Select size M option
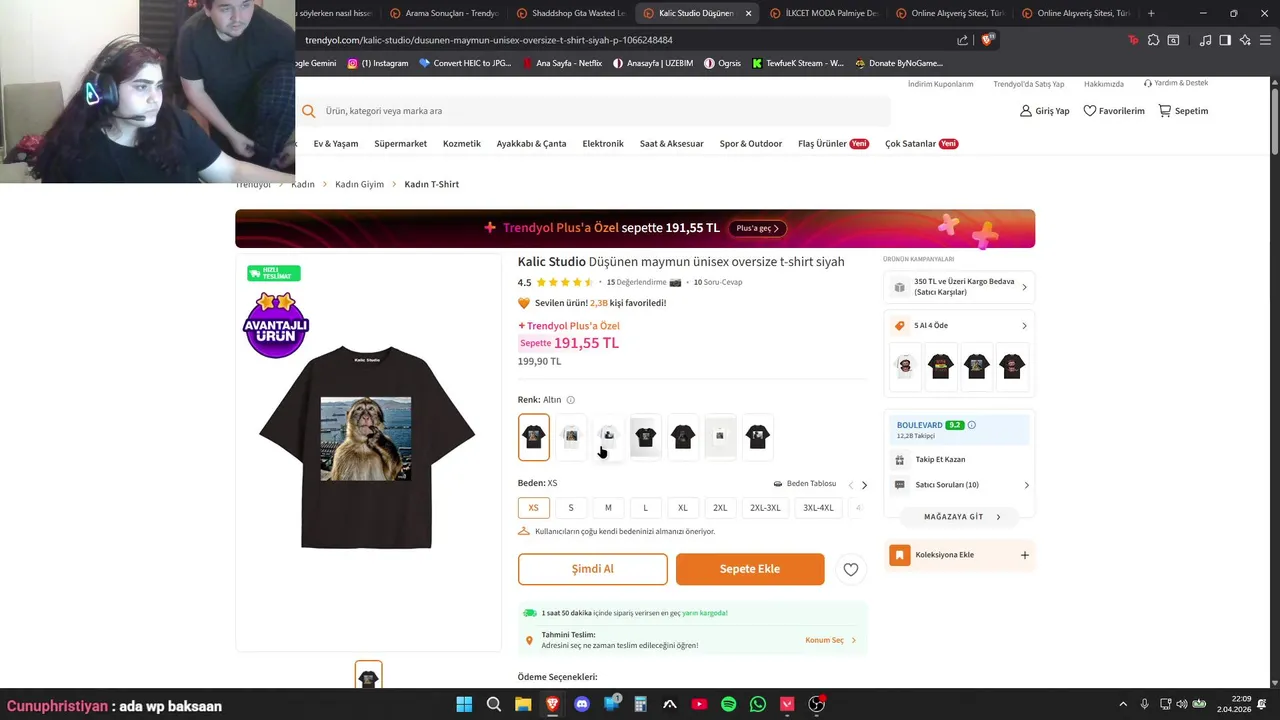The image size is (1280, 720). 608,508
